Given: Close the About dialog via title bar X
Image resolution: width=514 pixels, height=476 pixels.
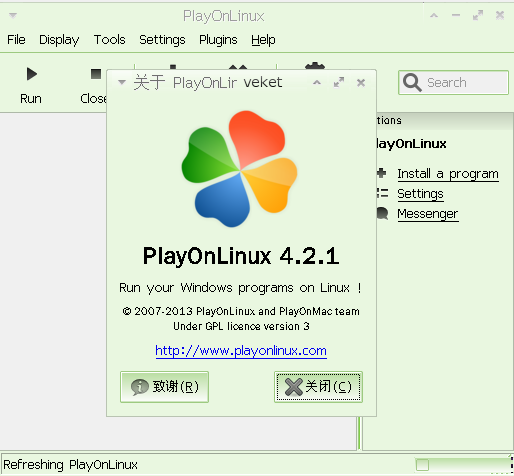Looking at the screenshot, I should point(361,83).
